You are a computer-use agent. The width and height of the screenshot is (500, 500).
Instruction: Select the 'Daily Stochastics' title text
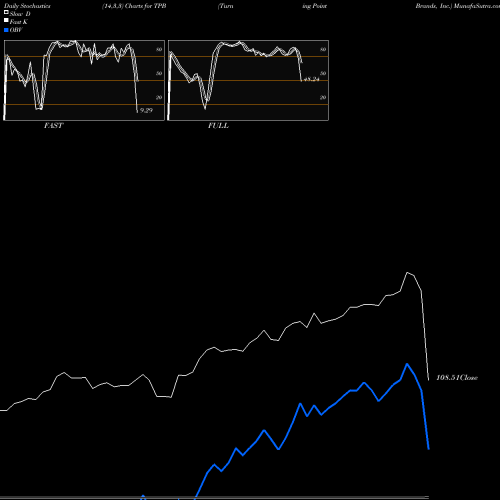[x=27, y=6]
